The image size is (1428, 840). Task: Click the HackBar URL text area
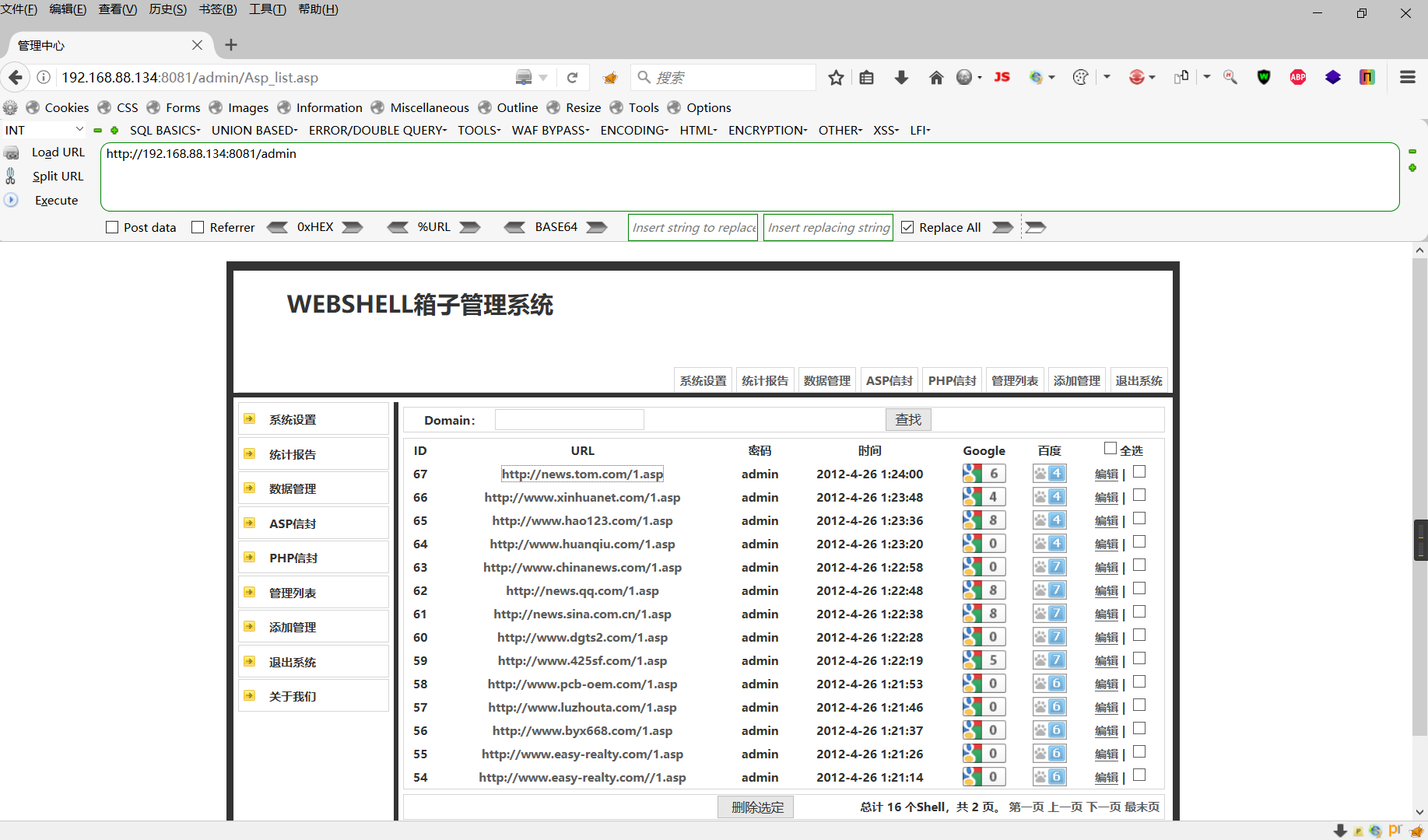point(749,177)
